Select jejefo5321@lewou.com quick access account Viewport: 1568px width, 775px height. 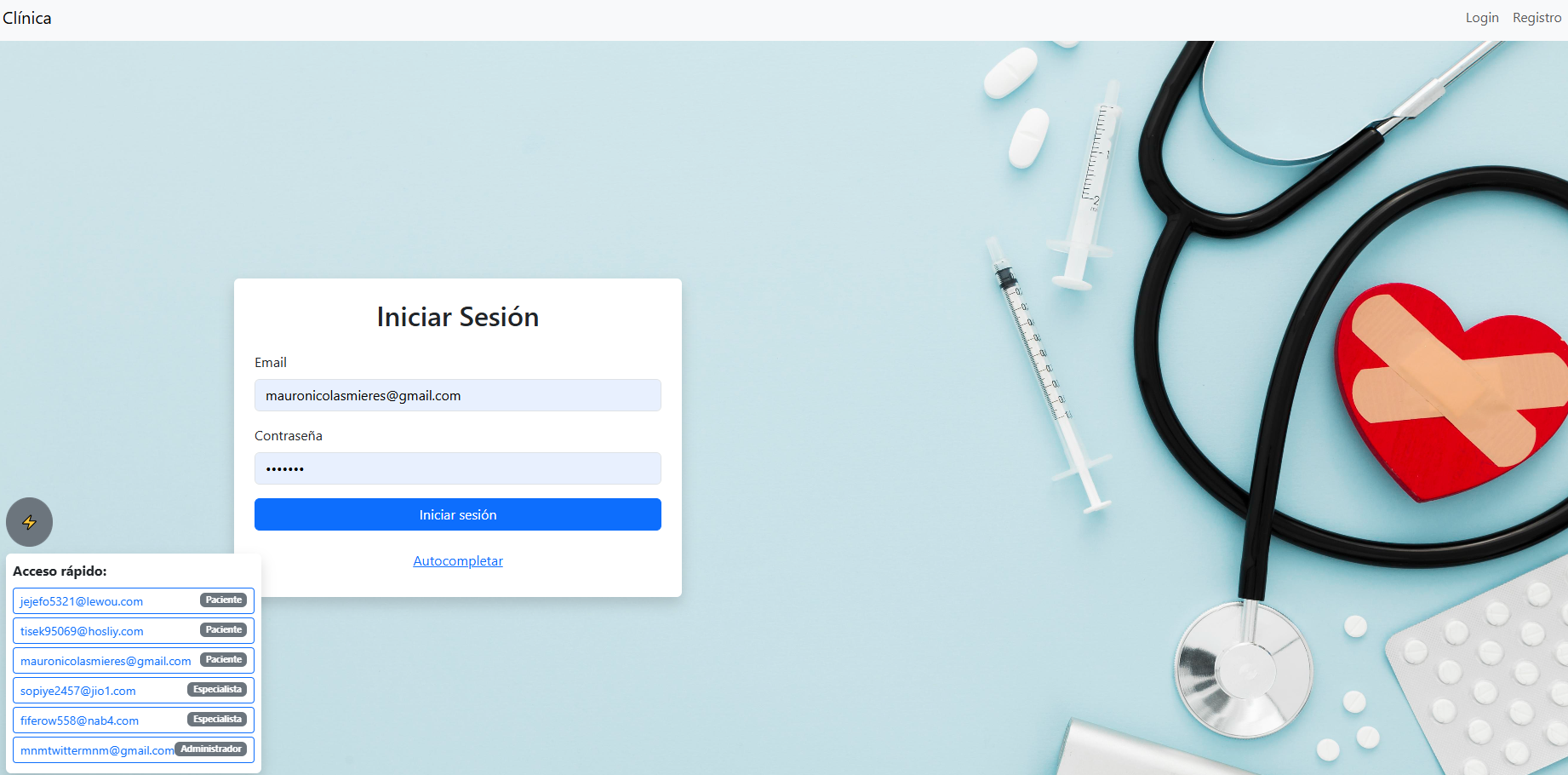pos(134,600)
